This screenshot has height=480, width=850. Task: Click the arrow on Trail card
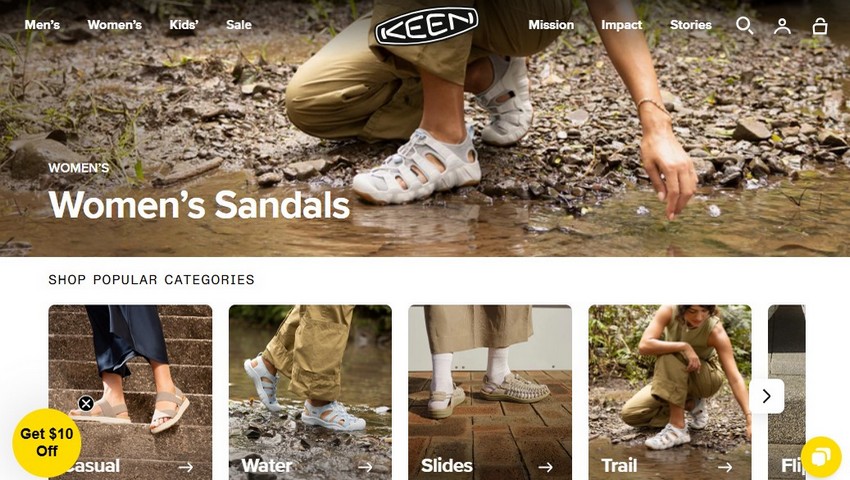tap(725, 466)
